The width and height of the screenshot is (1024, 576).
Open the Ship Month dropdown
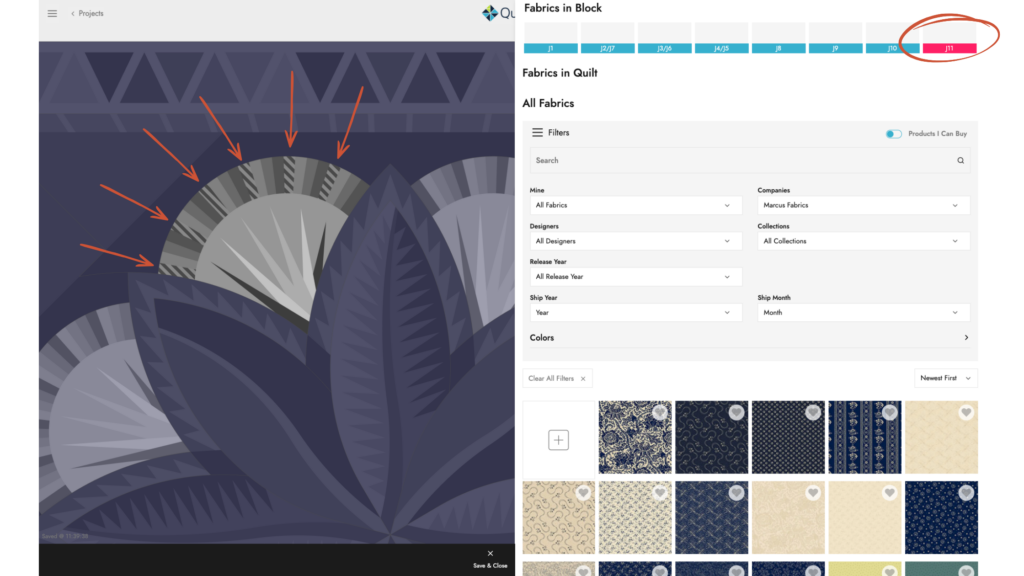[863, 313]
